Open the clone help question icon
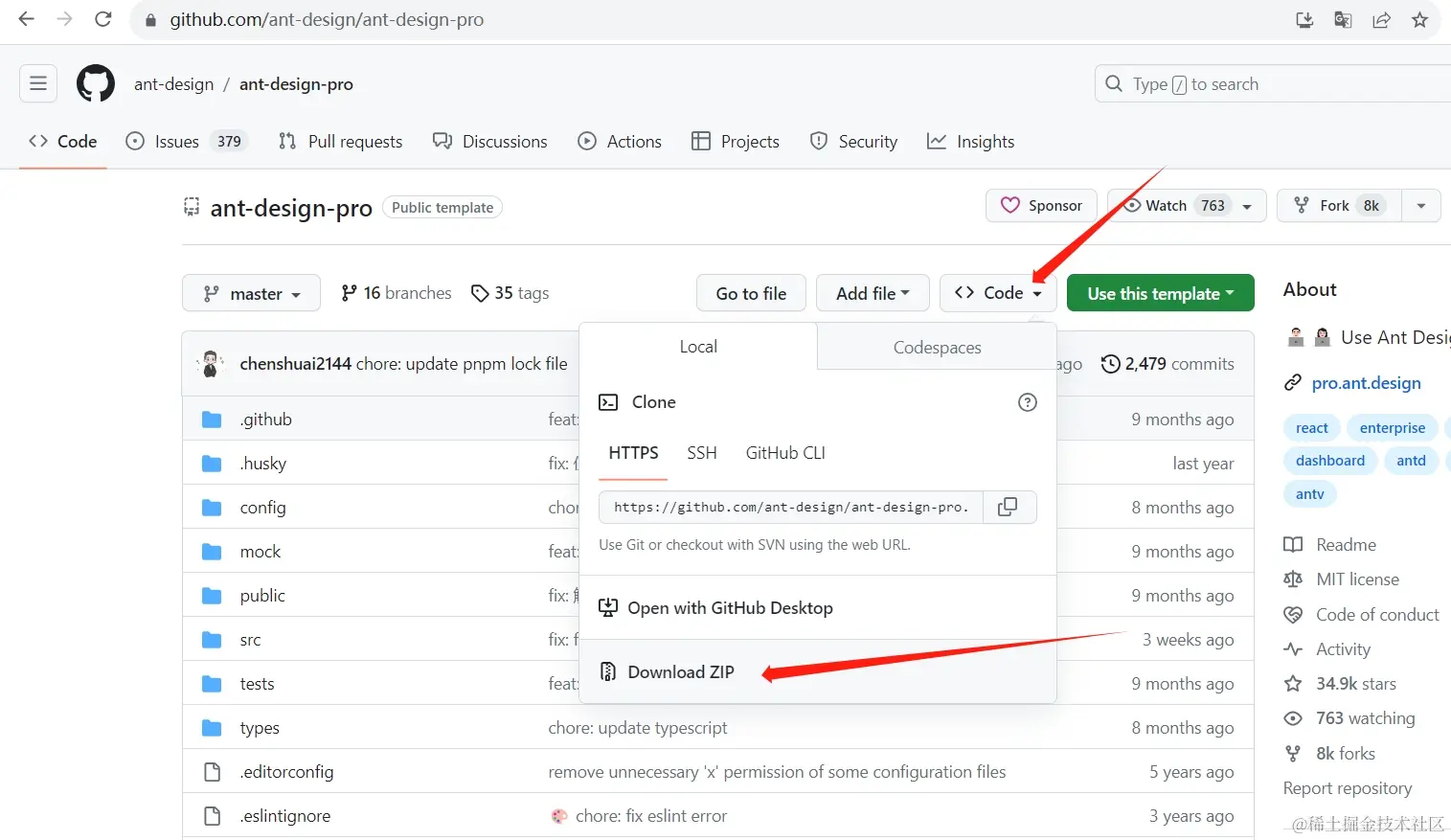The width and height of the screenshot is (1451, 840). click(1028, 402)
